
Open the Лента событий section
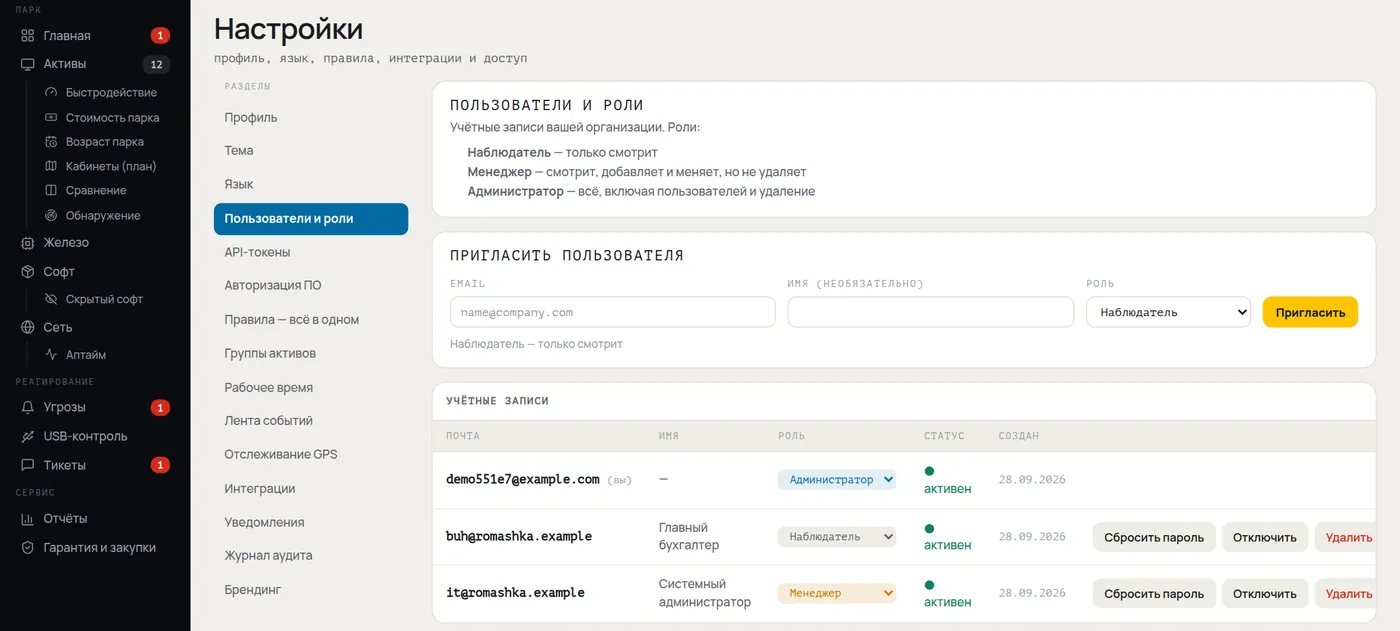[x=311, y=421]
